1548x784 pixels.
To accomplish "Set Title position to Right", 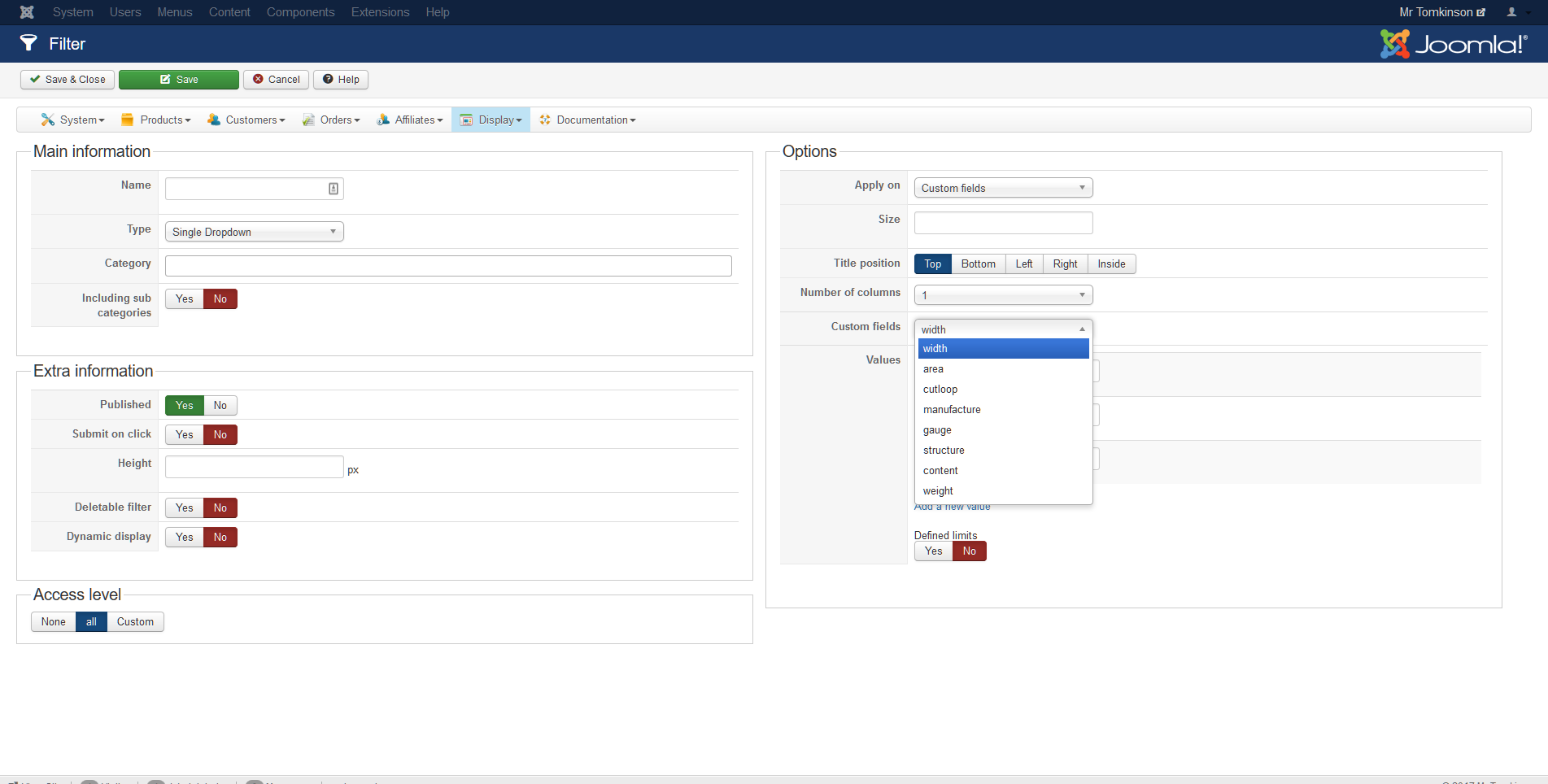I will click(1066, 264).
